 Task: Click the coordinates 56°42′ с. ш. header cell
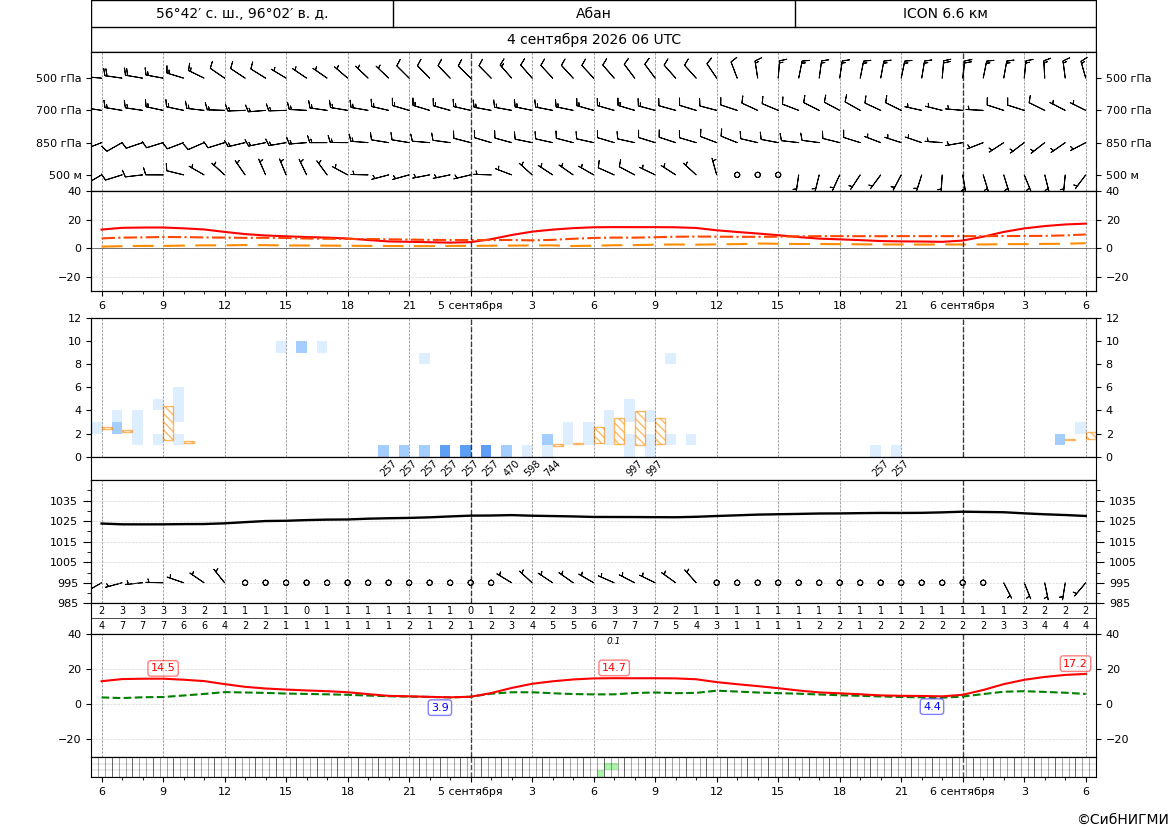coord(242,13)
